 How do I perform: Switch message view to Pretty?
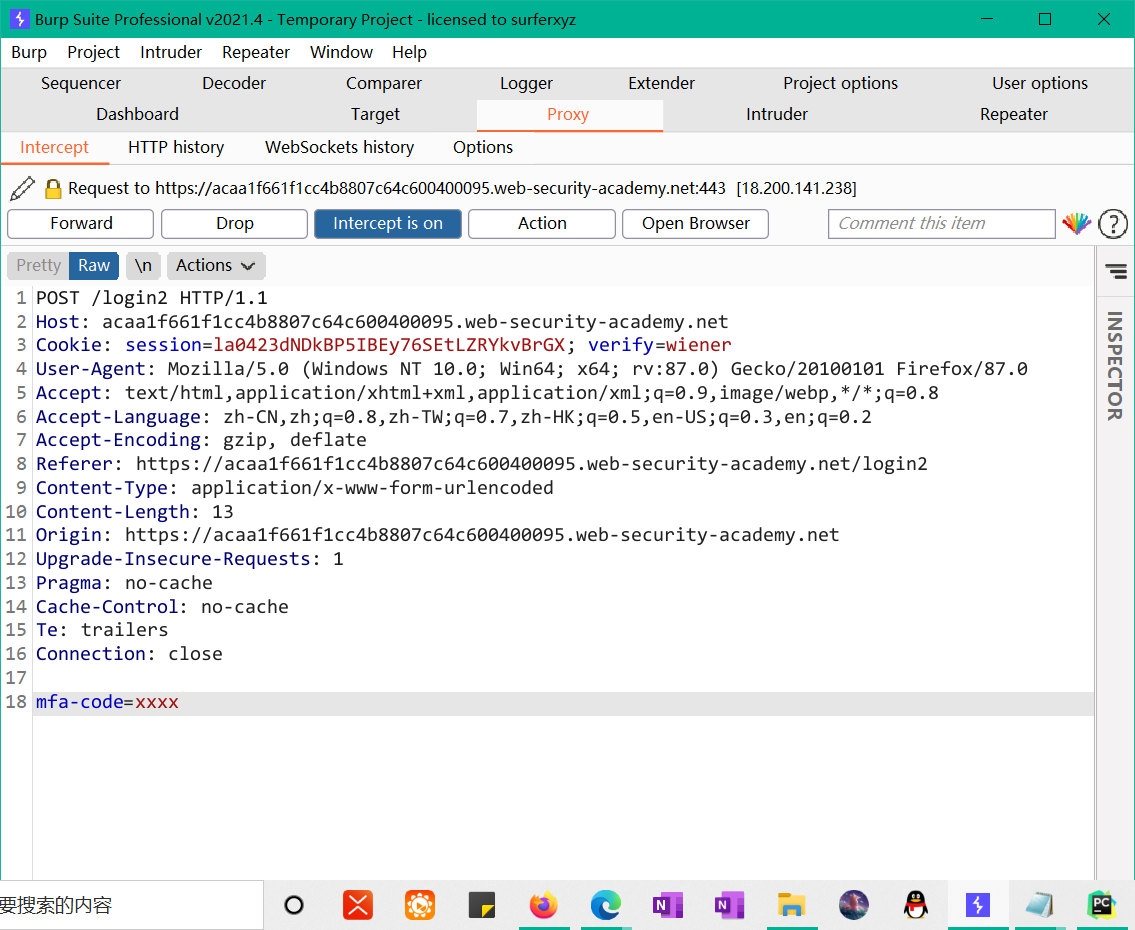pyautogui.click(x=38, y=266)
